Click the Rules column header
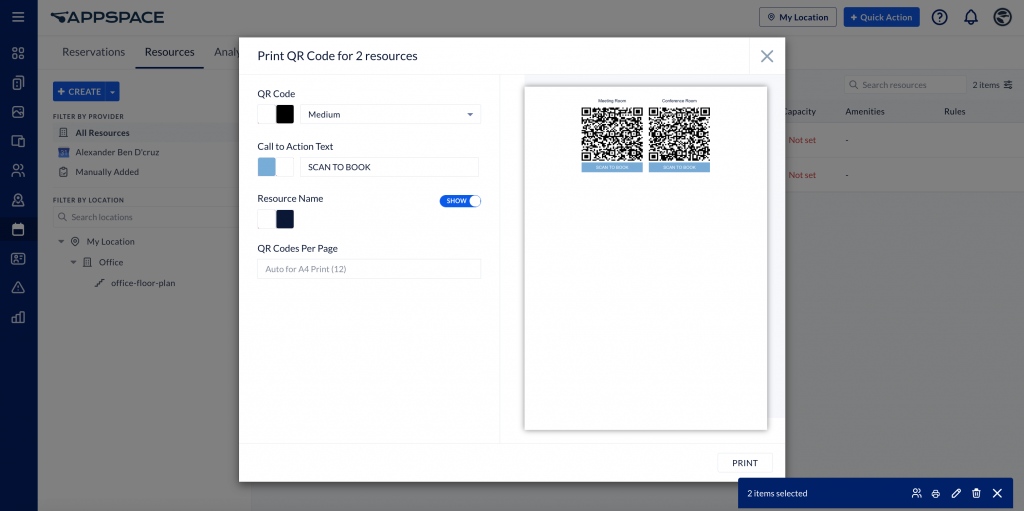Viewport: 1024px width, 511px height. point(954,112)
